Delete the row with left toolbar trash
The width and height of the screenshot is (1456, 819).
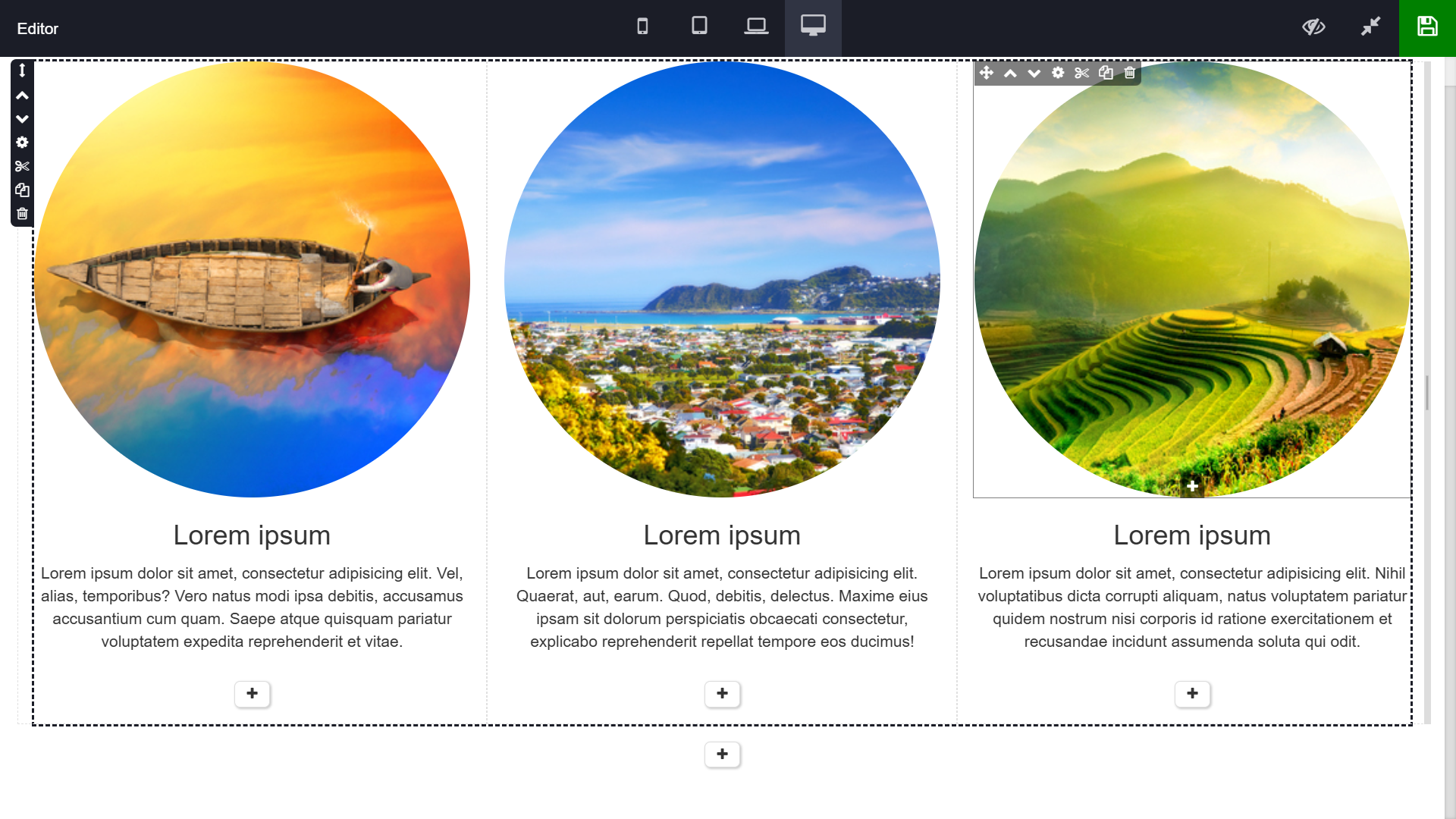pos(22,214)
